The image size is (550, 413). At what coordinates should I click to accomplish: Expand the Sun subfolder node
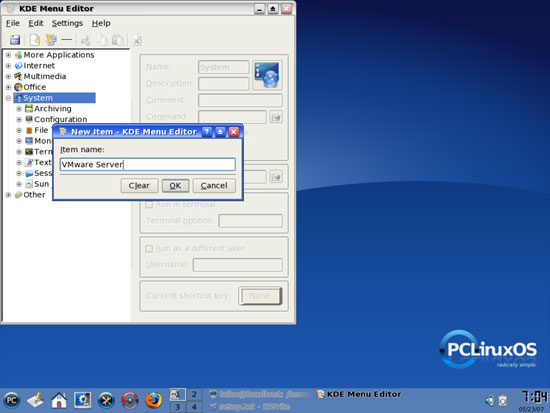coord(19,184)
